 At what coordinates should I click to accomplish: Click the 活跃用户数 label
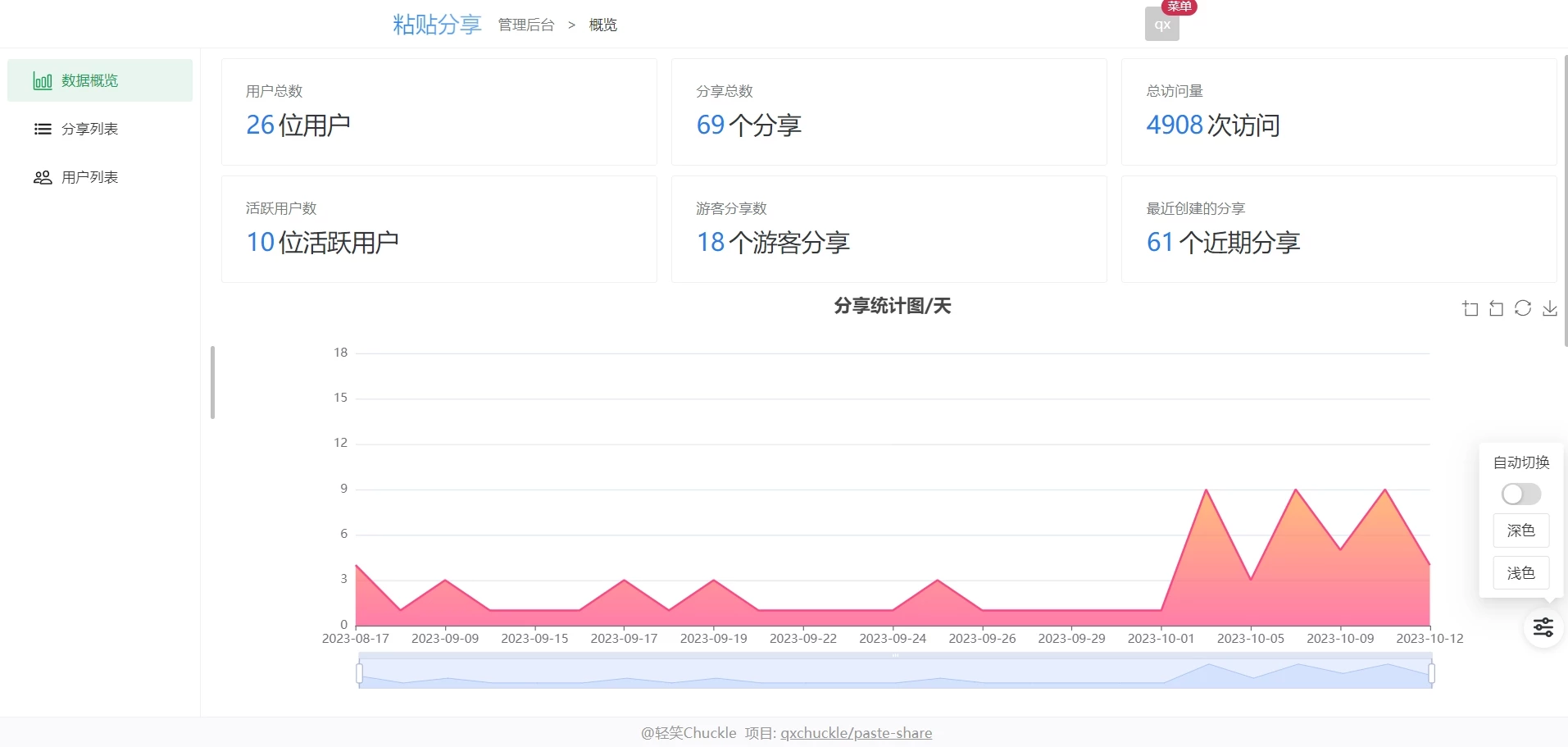(281, 208)
